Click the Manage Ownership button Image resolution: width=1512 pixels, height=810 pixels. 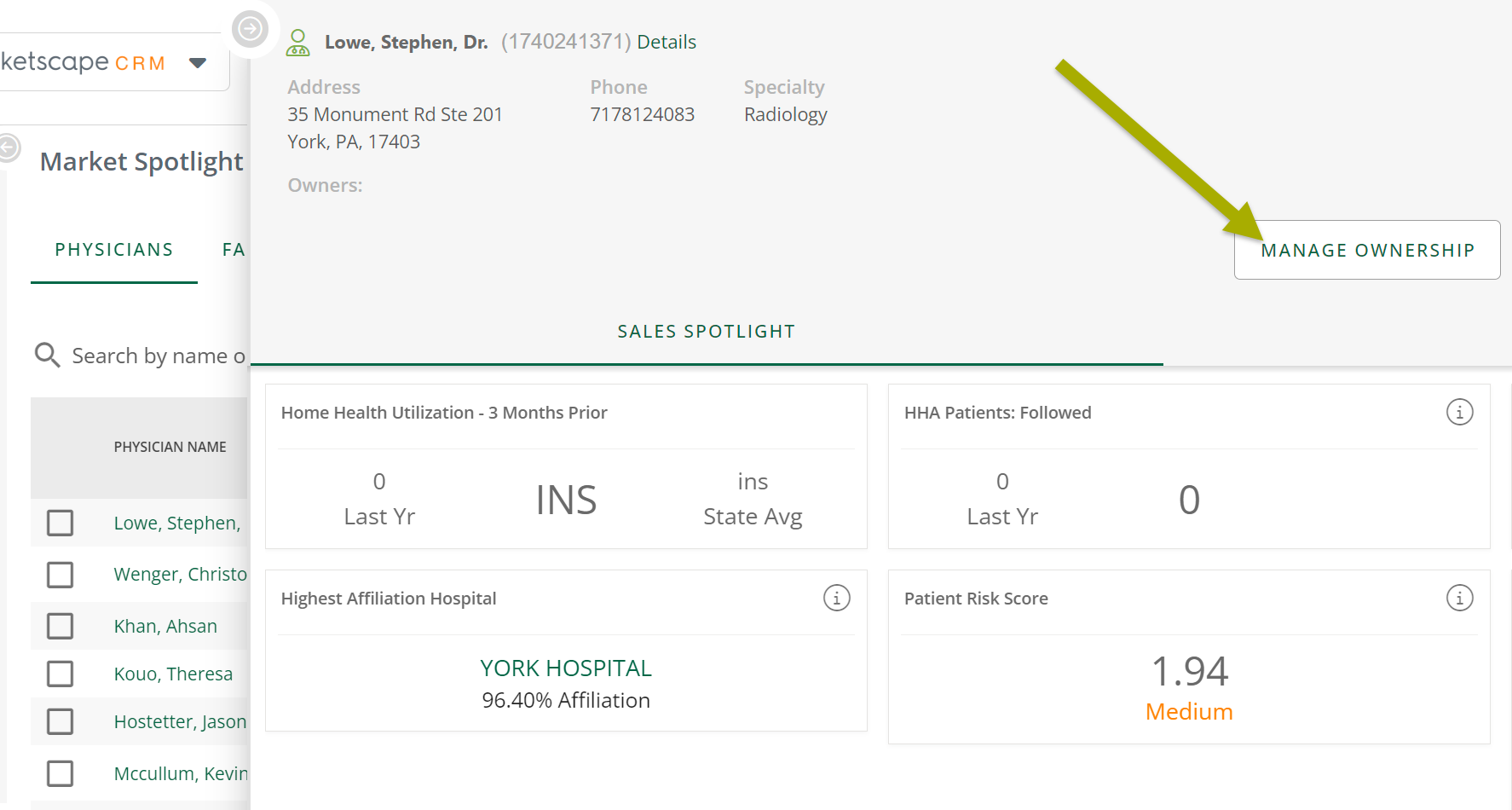point(1367,250)
